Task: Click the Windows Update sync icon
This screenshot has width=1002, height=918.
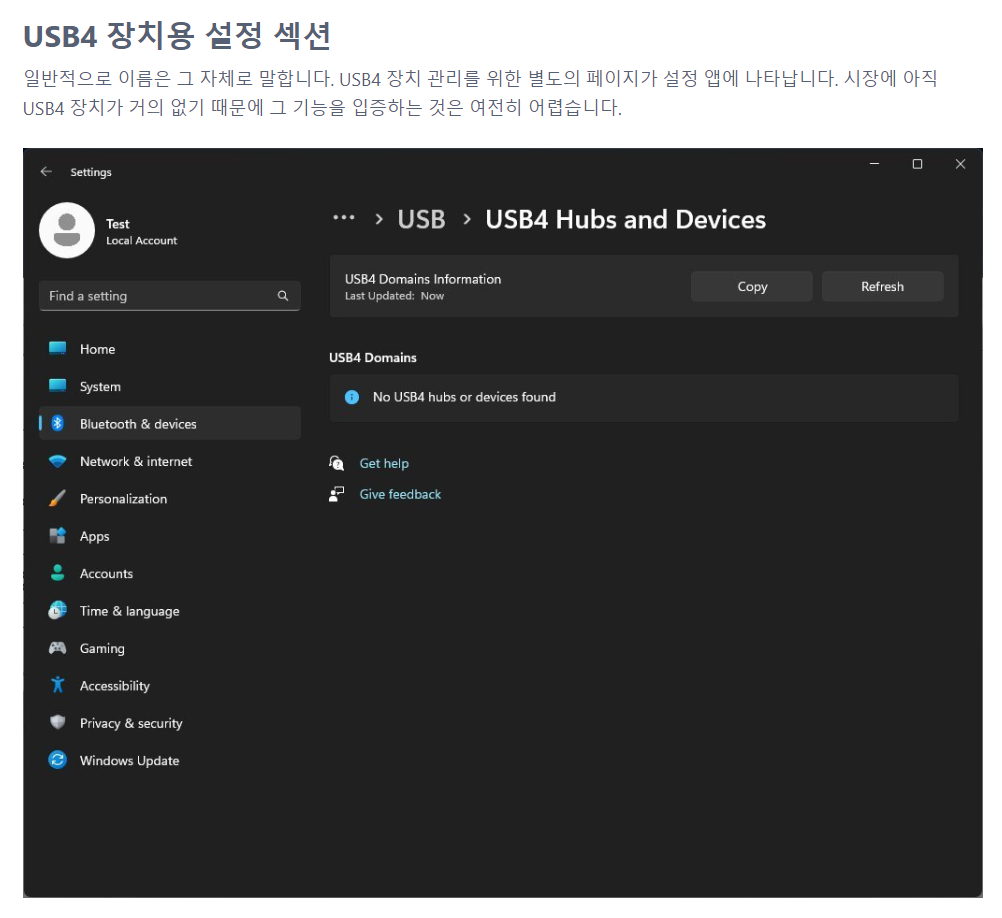Action: click(x=58, y=760)
